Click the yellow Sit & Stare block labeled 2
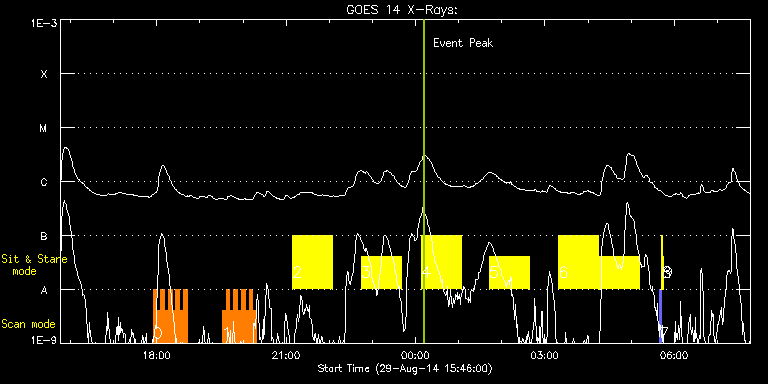Image resolution: width=768 pixels, height=384 pixels. (x=312, y=262)
